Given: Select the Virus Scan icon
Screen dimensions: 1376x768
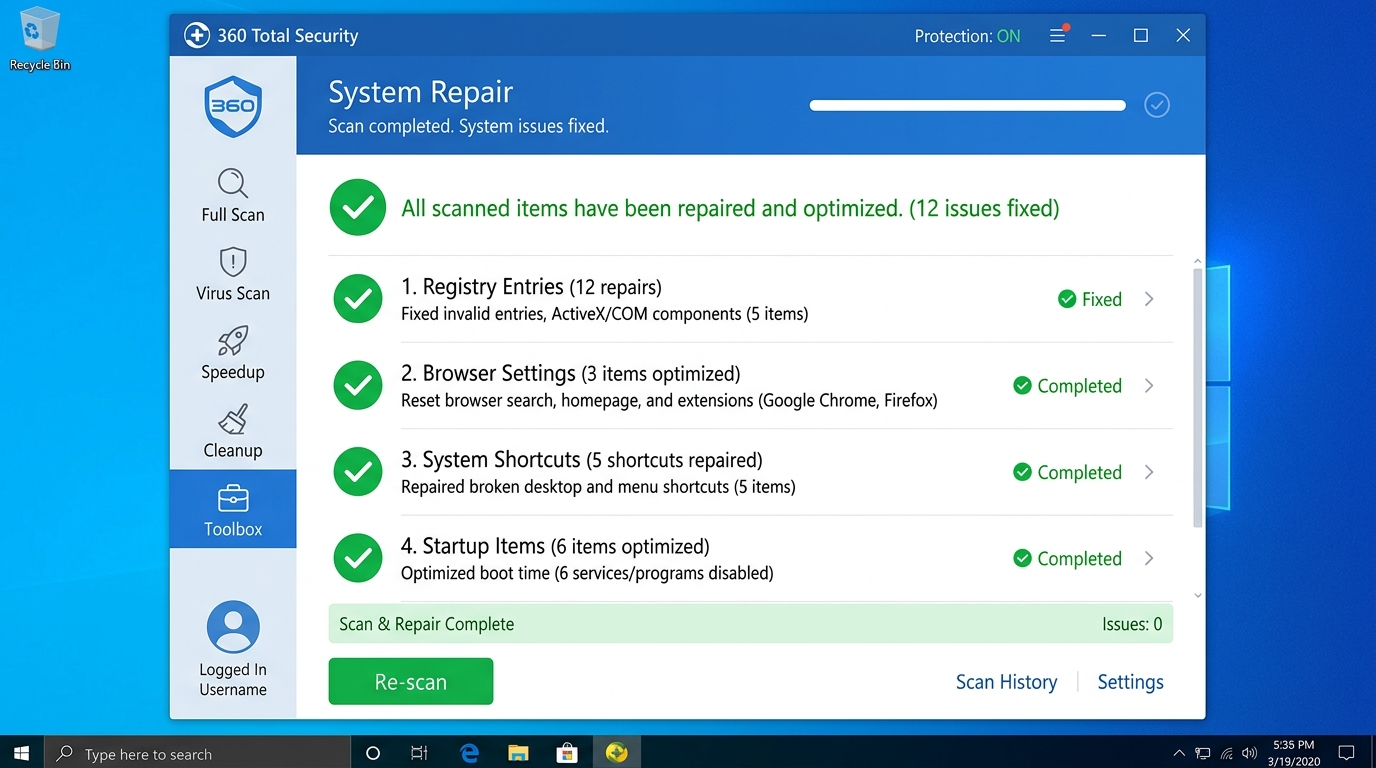Looking at the screenshot, I should pyautogui.click(x=232, y=272).
